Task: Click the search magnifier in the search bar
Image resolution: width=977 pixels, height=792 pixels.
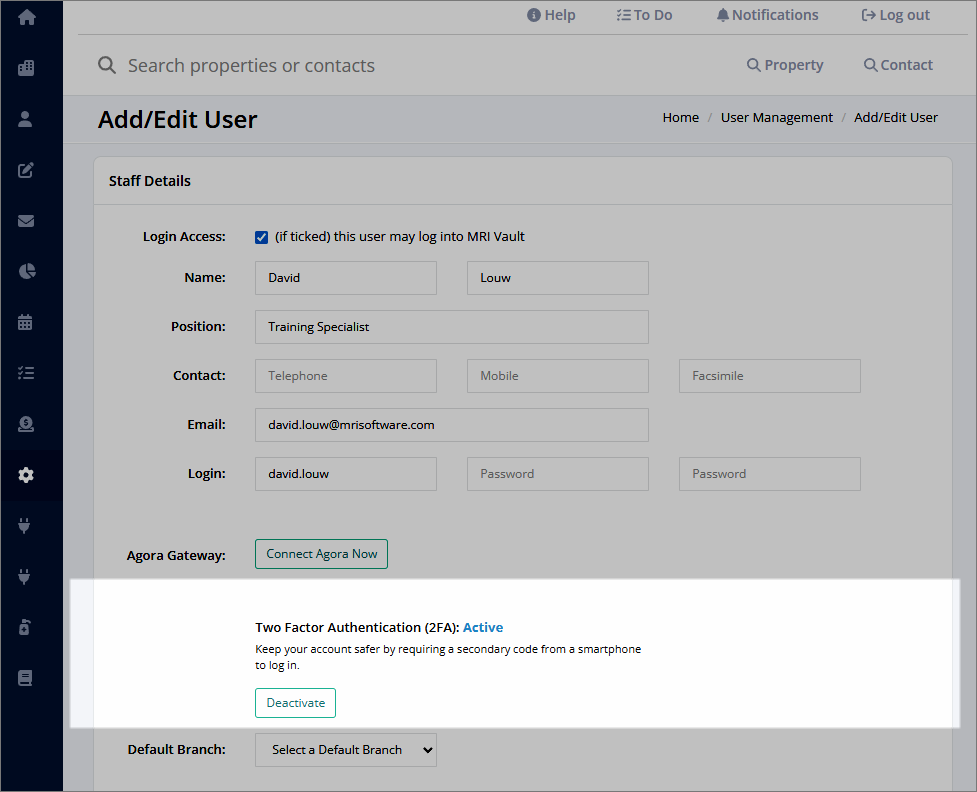Action: click(107, 65)
